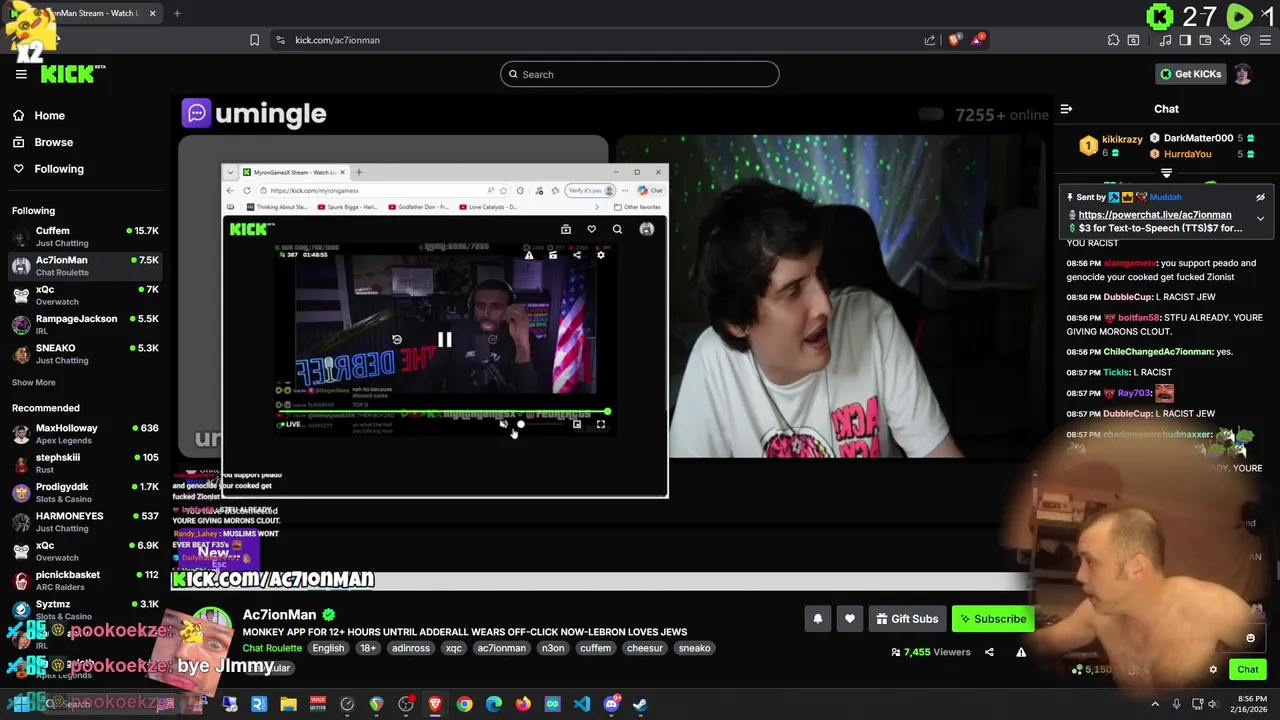The width and height of the screenshot is (1280, 720).
Task: Open Brave Wallet icon
Action: [x=1205, y=40]
